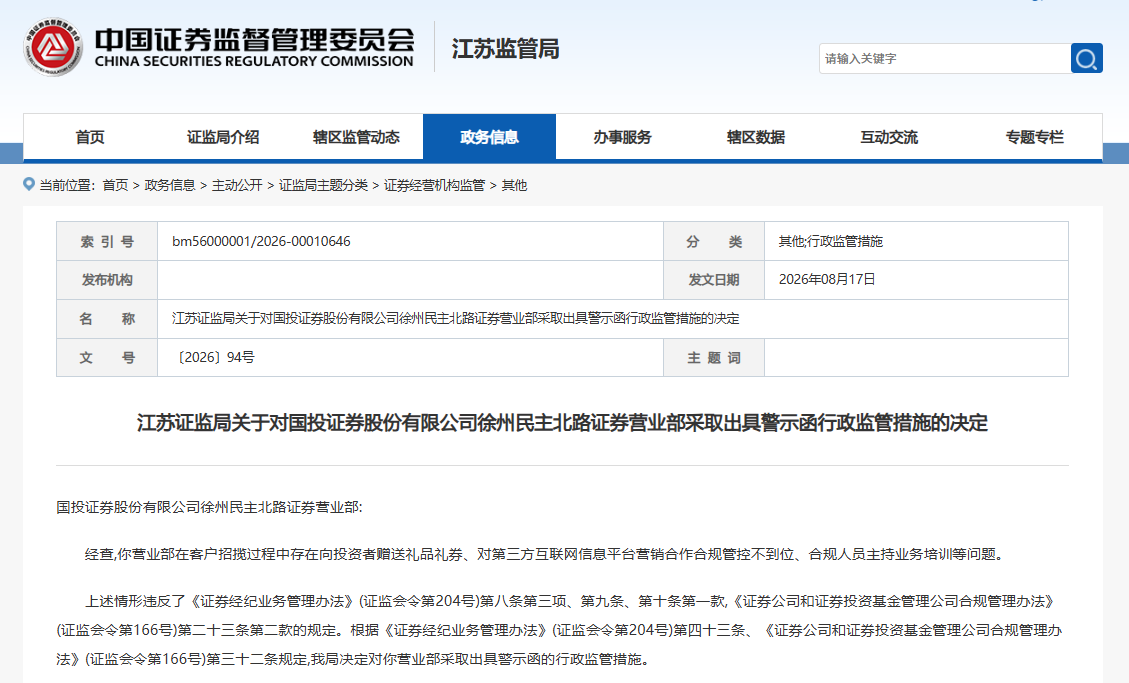Click the 分类 label cell

tap(714, 242)
